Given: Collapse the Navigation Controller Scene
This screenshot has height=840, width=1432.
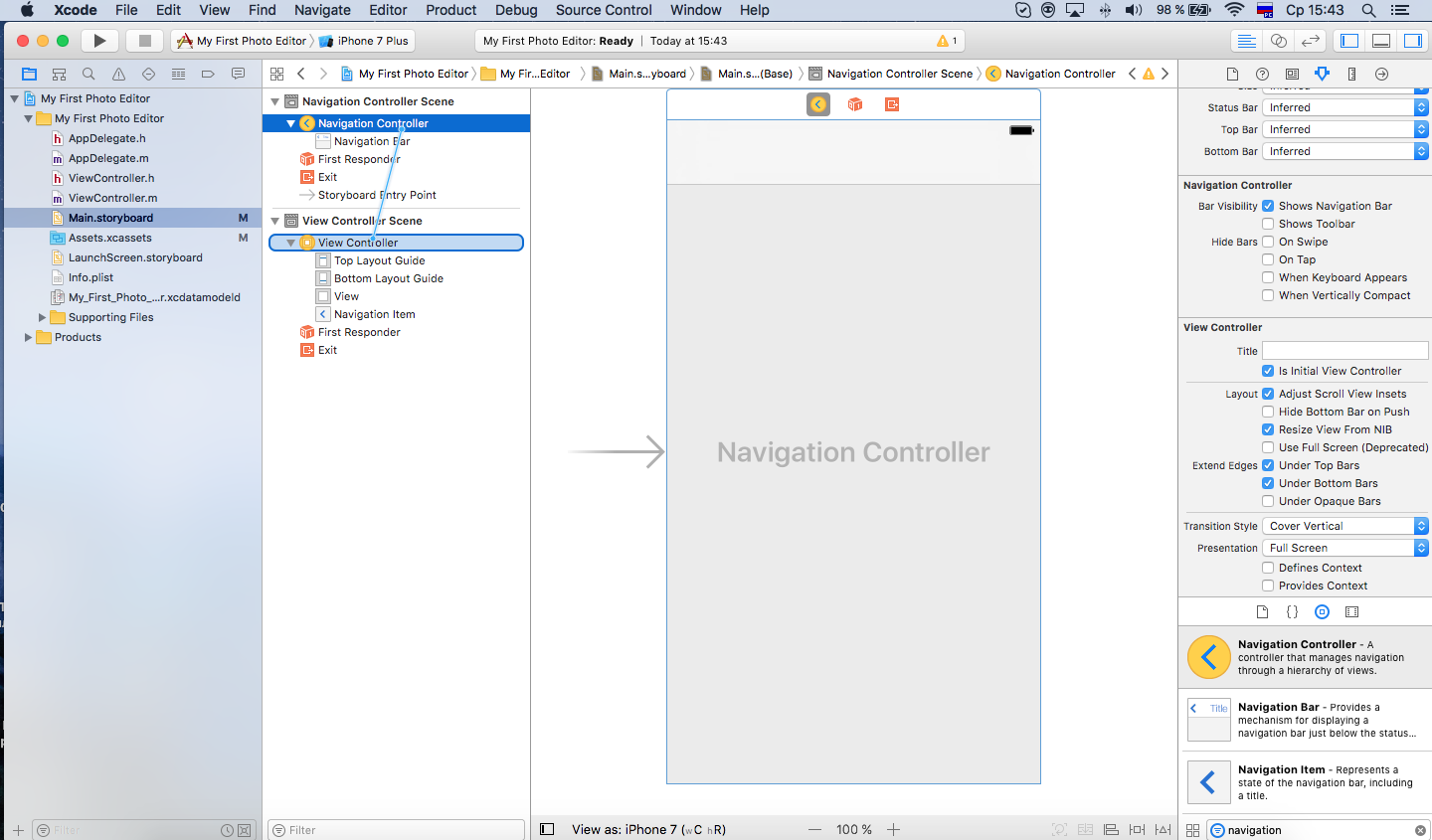Looking at the screenshot, I should (275, 101).
